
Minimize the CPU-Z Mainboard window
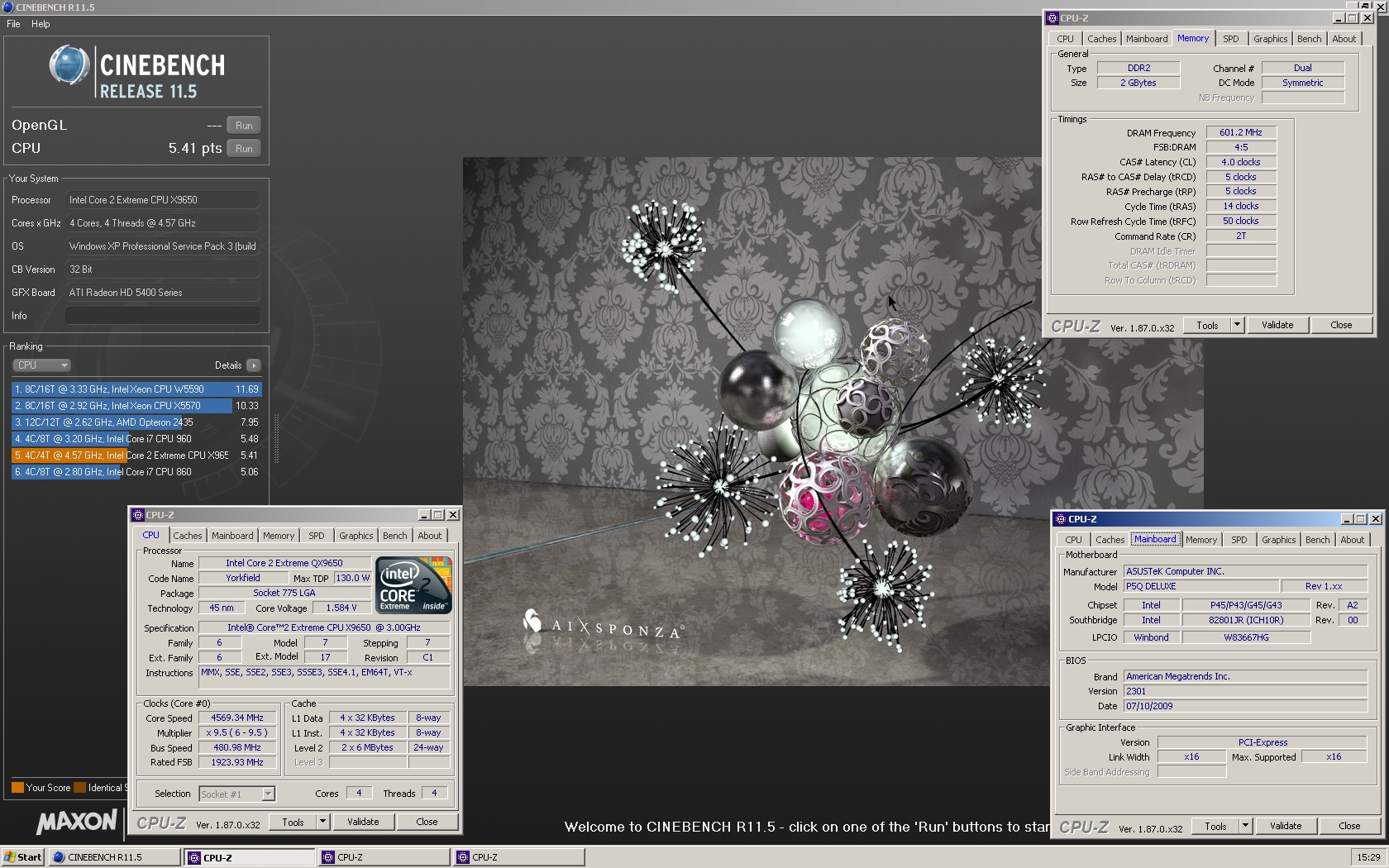[x=1347, y=519]
